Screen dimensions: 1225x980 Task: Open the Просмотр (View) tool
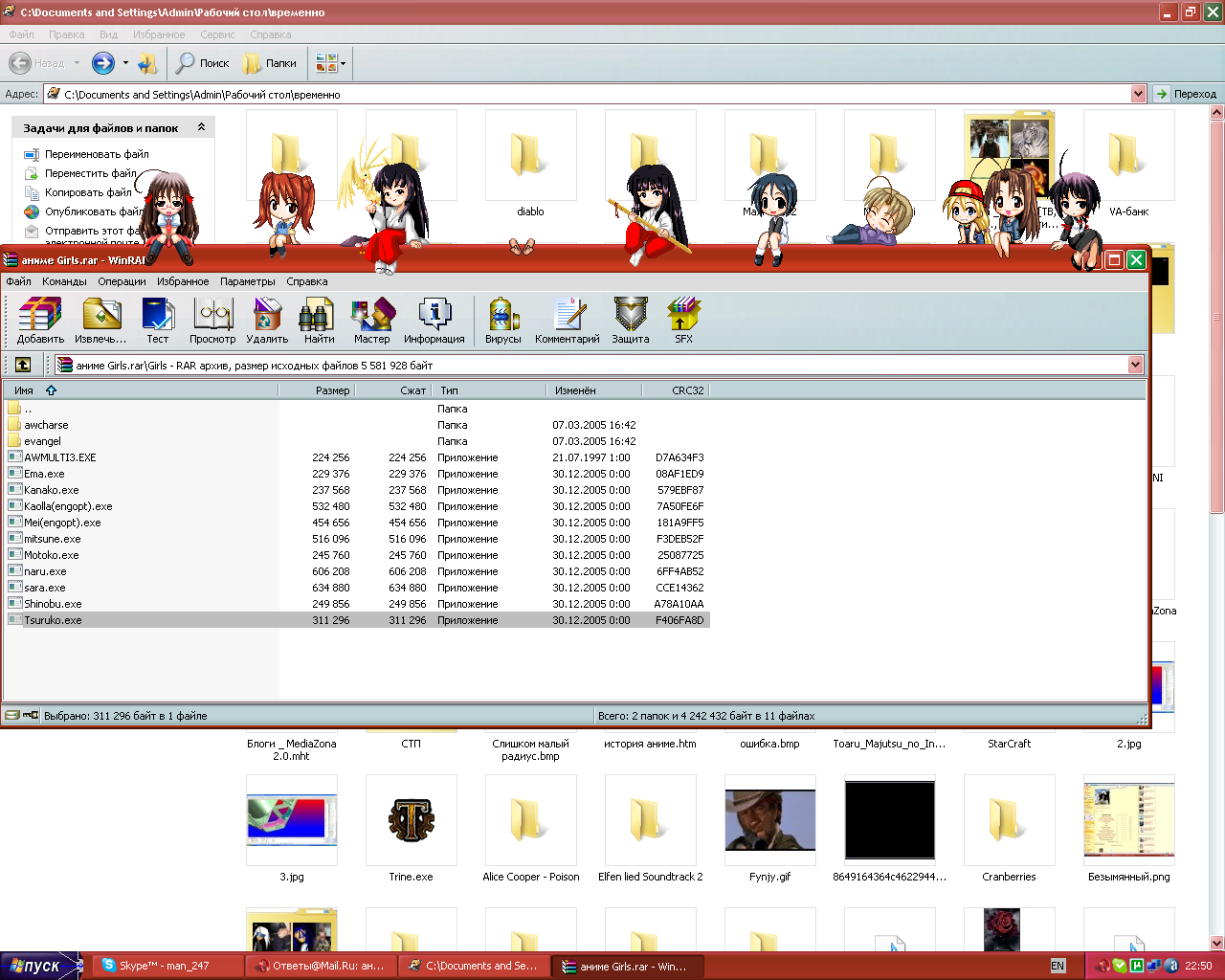(212, 320)
